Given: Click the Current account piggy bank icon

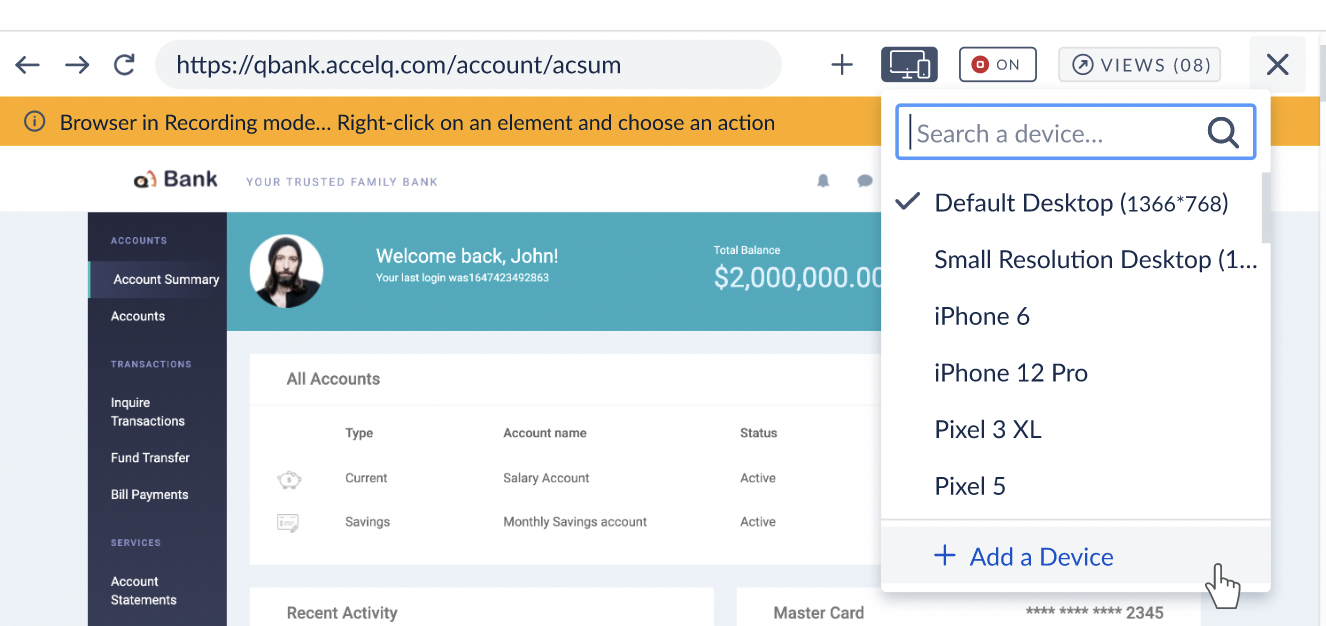Looking at the screenshot, I should pos(289,480).
